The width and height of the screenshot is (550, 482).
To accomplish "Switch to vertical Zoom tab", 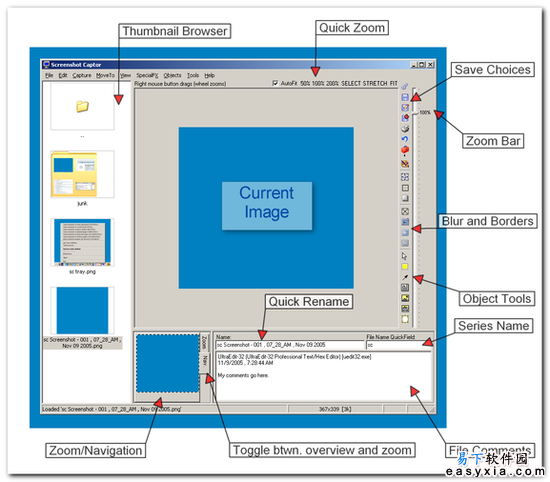I will (x=204, y=342).
